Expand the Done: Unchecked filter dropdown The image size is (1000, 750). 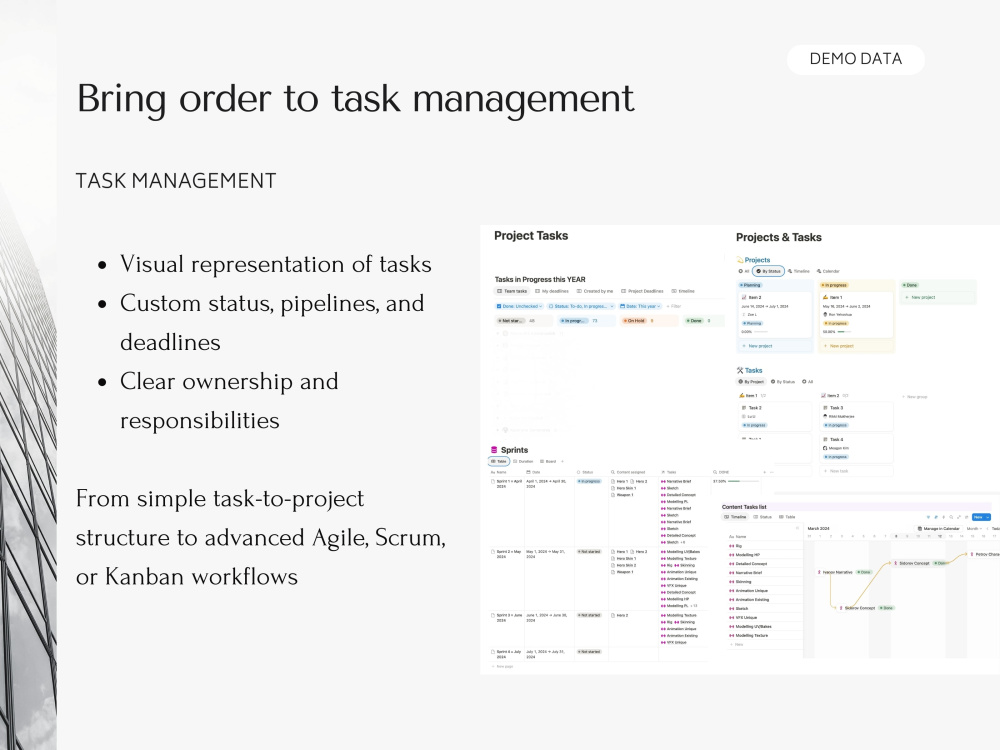pos(519,306)
